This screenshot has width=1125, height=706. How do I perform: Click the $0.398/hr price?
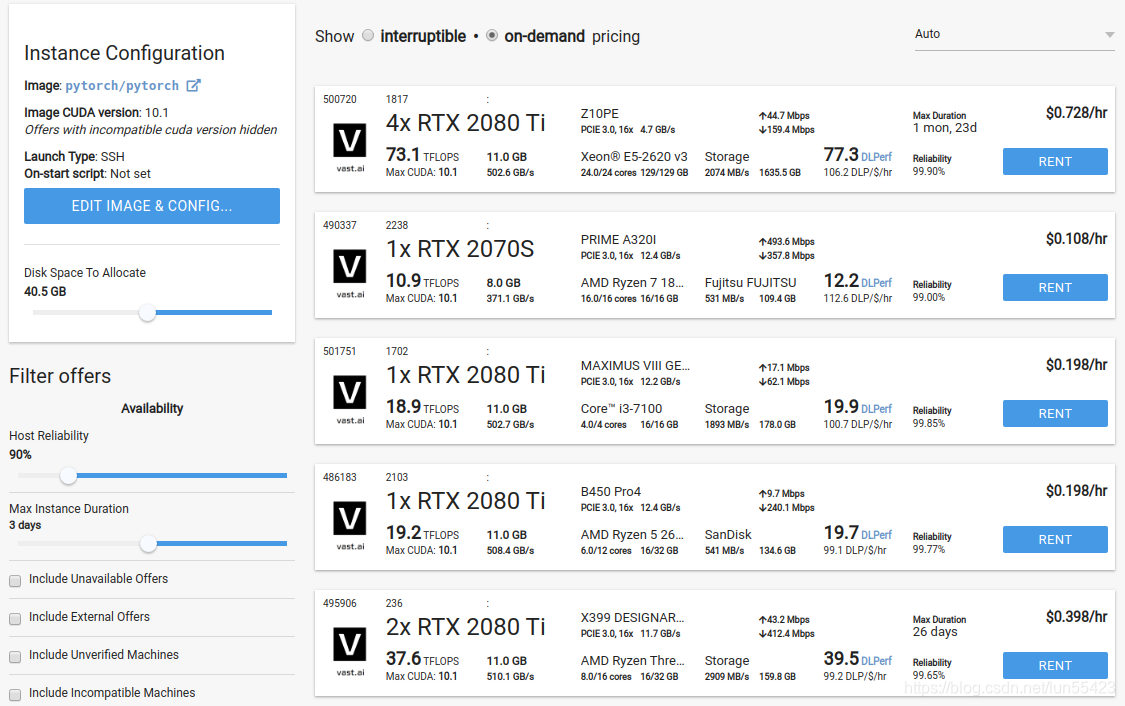[1076, 616]
